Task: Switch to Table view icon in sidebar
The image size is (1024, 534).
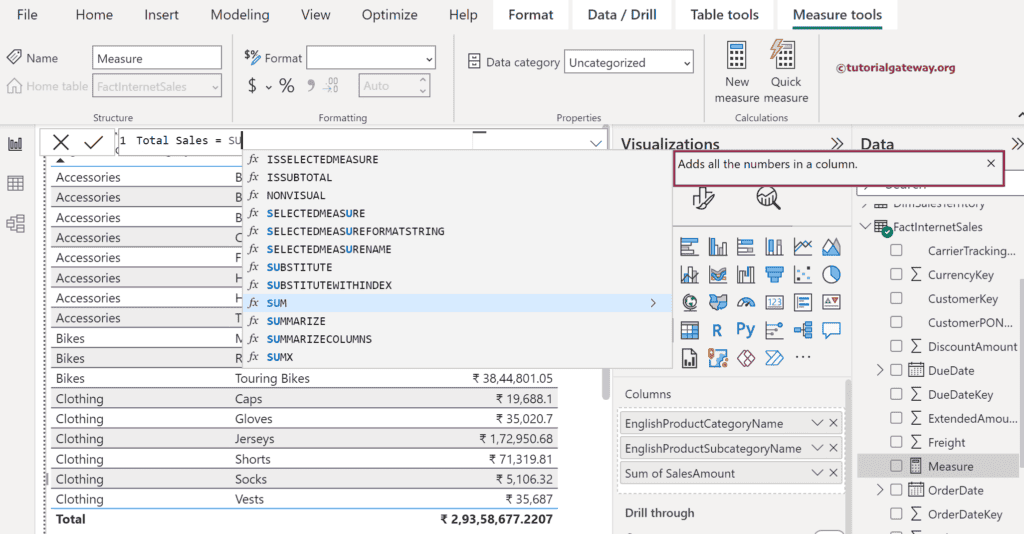Action: (x=15, y=183)
